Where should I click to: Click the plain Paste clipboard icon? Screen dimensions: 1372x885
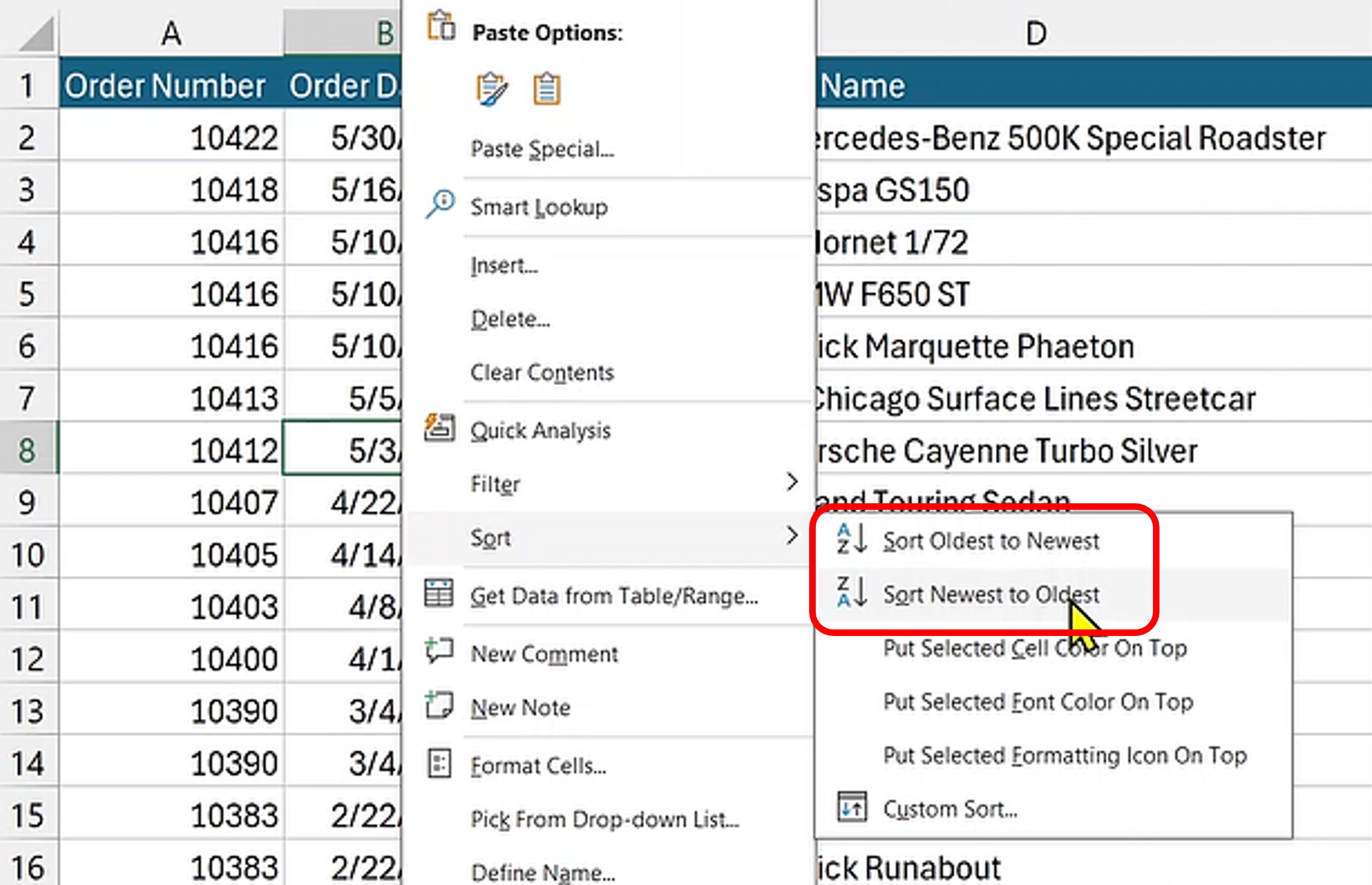[546, 89]
